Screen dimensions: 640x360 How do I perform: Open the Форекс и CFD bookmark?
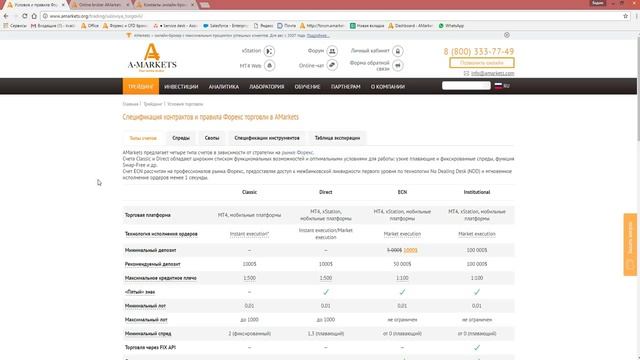(x=125, y=26)
